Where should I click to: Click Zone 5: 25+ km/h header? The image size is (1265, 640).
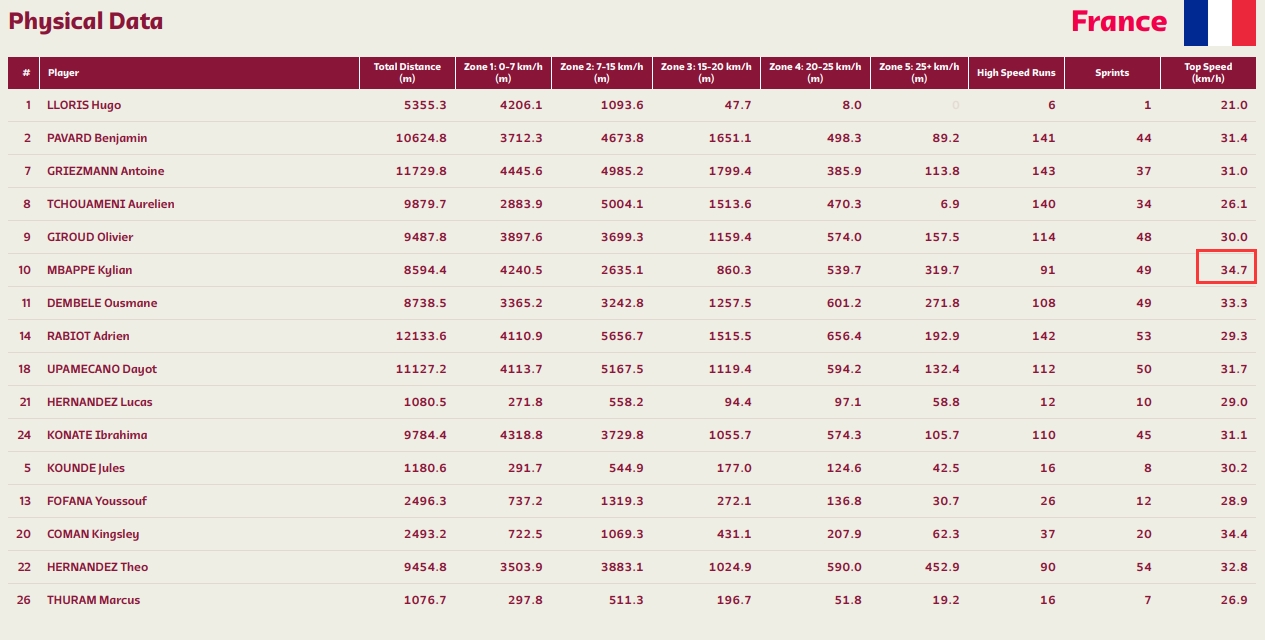919,73
